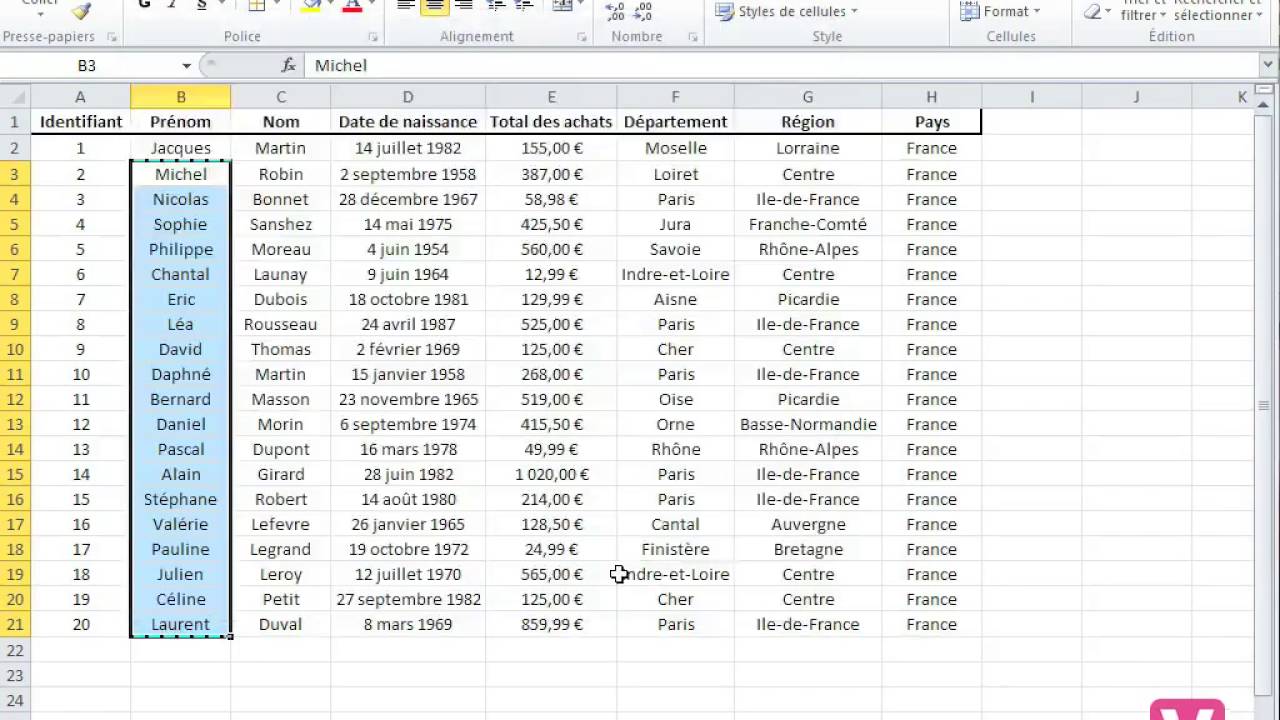
Task: Open the Styles de cellules dropdown
Action: point(789,11)
